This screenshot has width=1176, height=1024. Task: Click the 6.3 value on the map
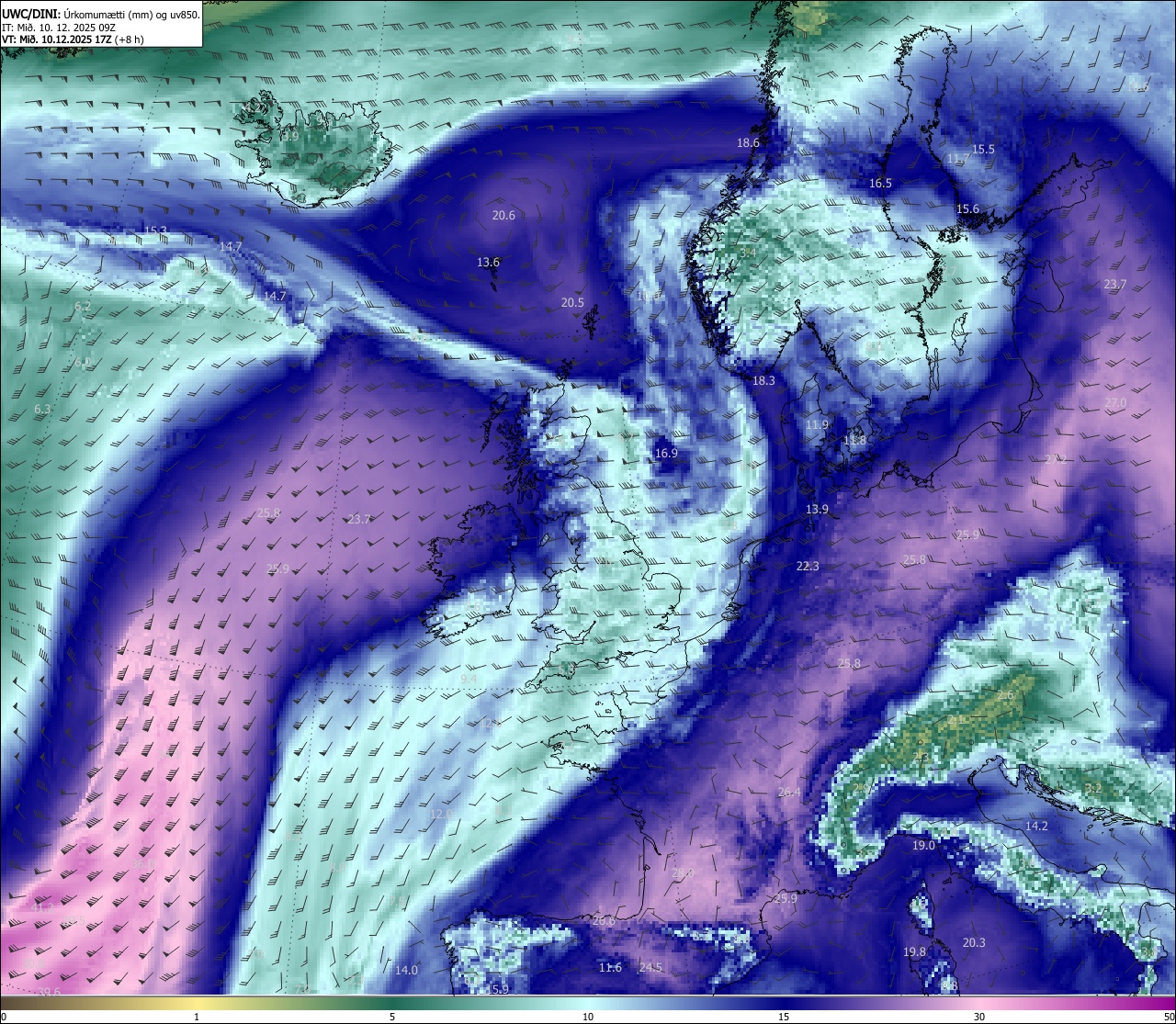tap(42, 410)
